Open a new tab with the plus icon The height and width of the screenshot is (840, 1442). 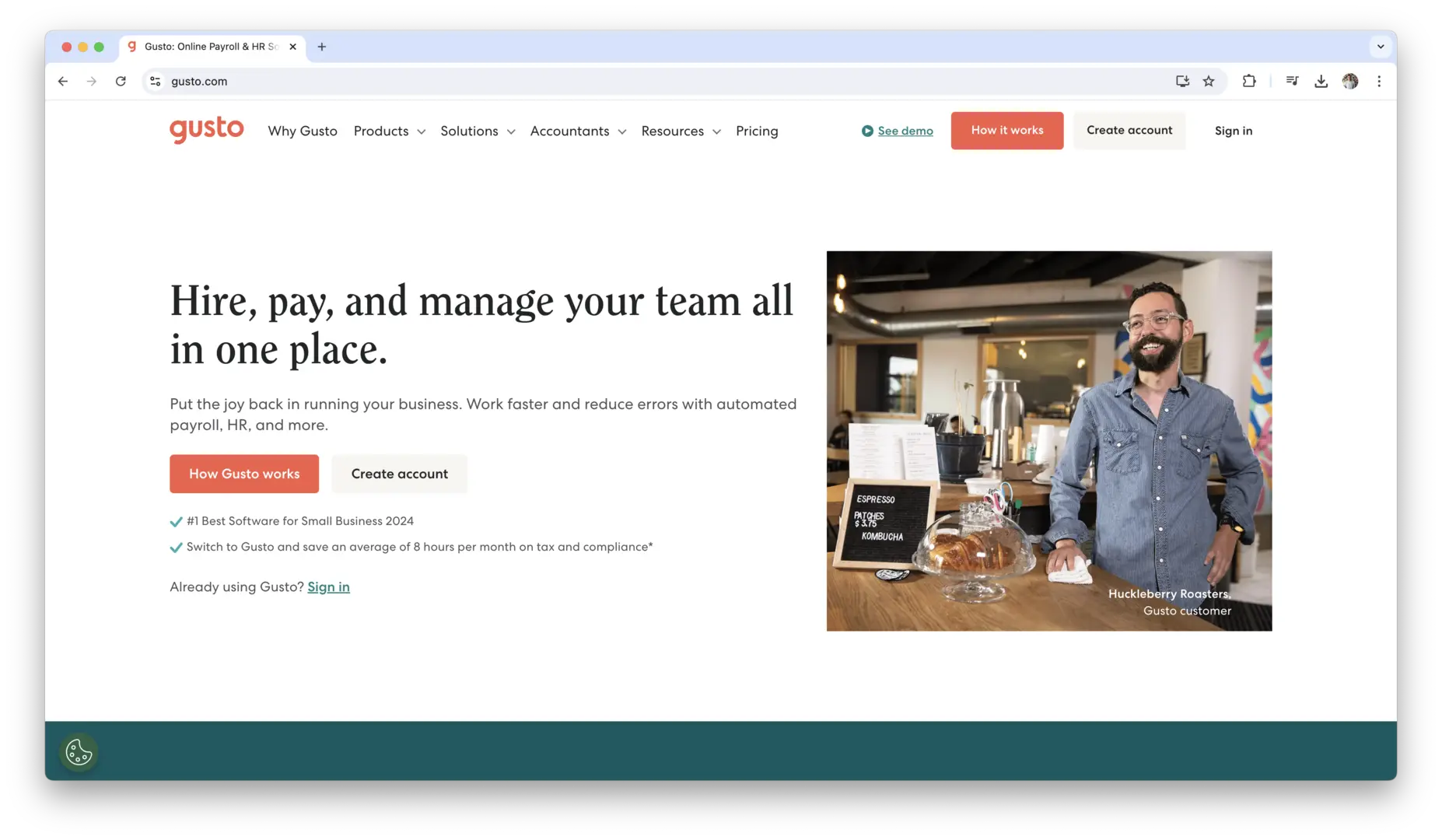click(321, 47)
